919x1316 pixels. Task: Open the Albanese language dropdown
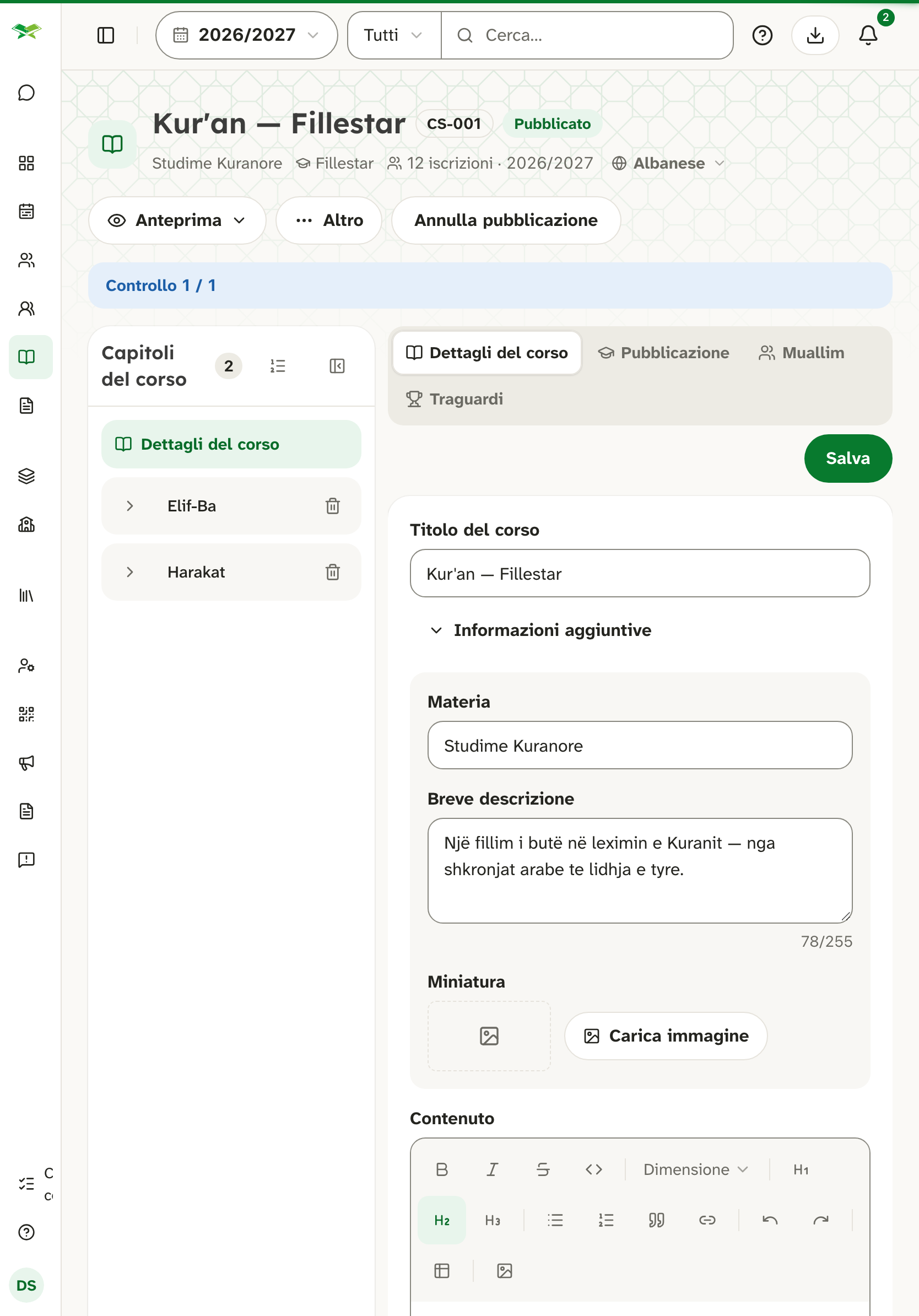[669, 163]
